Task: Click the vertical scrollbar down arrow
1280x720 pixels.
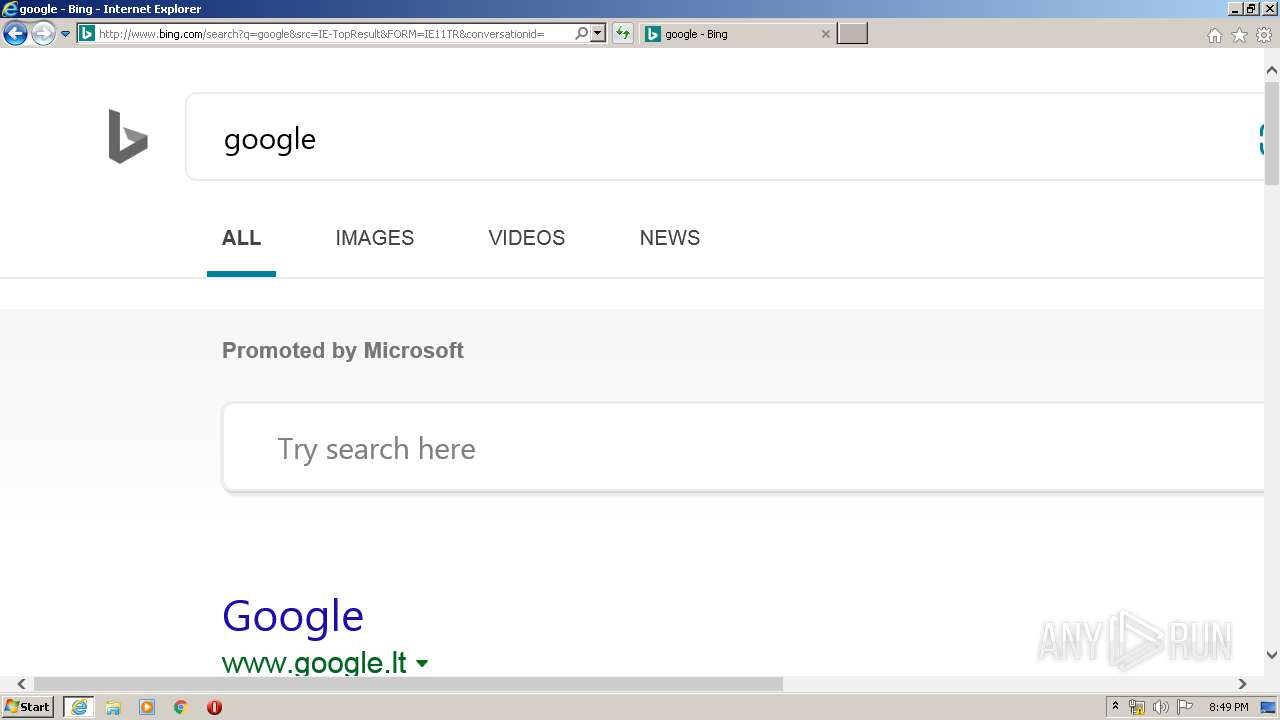Action: point(1272,655)
